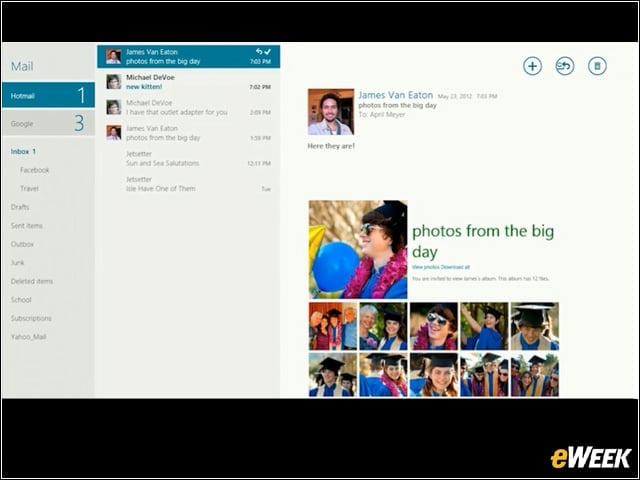The image size is (640, 480).
Task: Select avatar of Michael DeVoe new kitten email
Action: click(114, 82)
